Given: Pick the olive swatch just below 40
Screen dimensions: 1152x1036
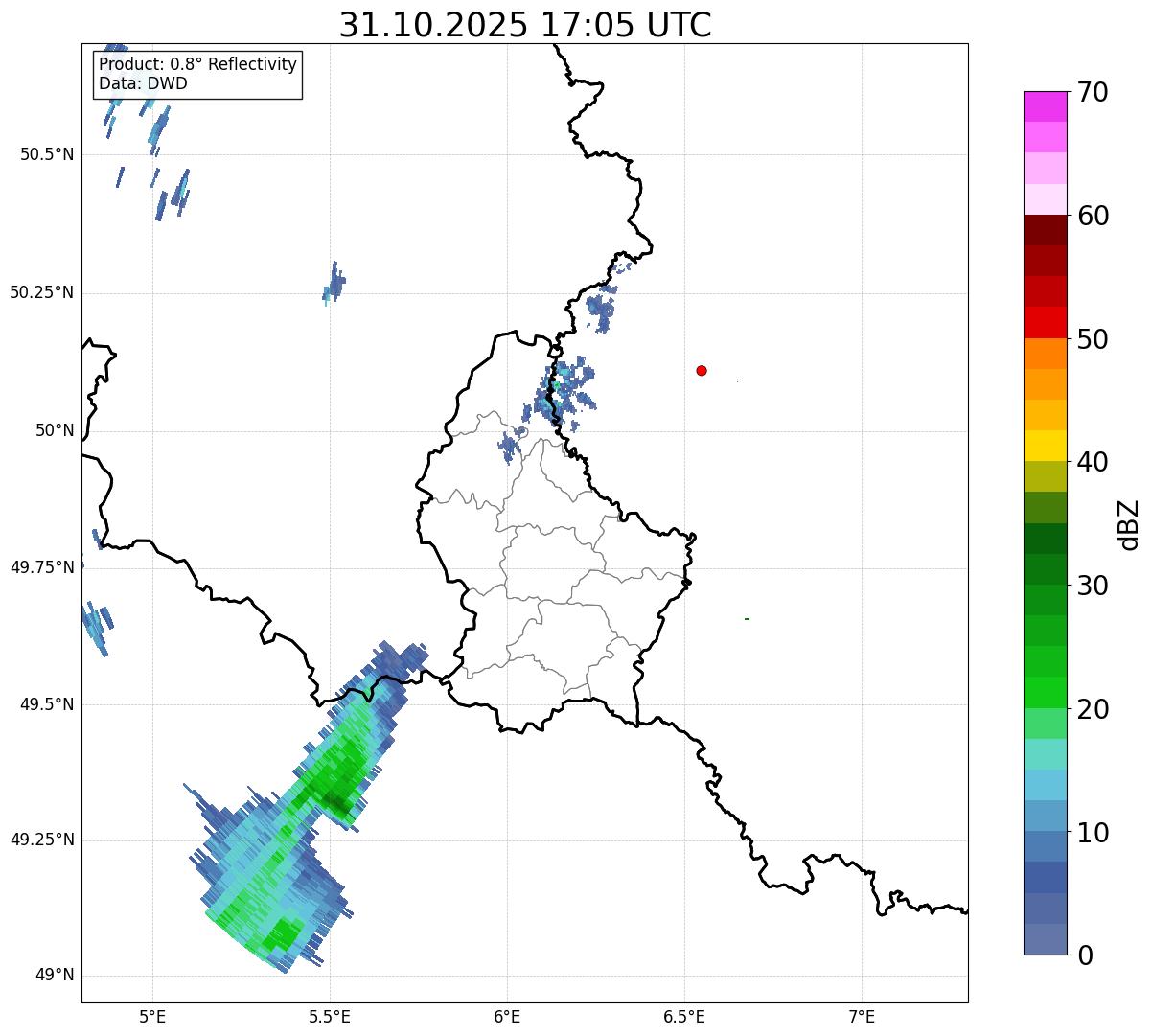Looking at the screenshot, I should [x=1045, y=476].
